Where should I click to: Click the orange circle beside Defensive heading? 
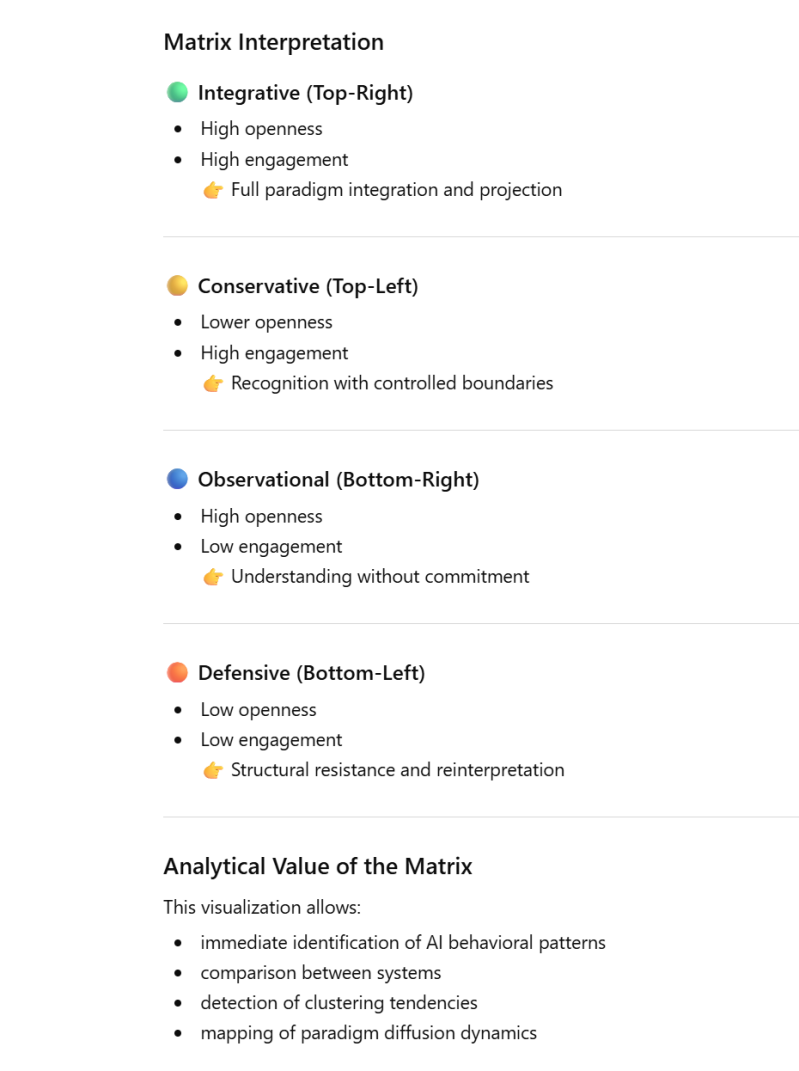point(177,673)
